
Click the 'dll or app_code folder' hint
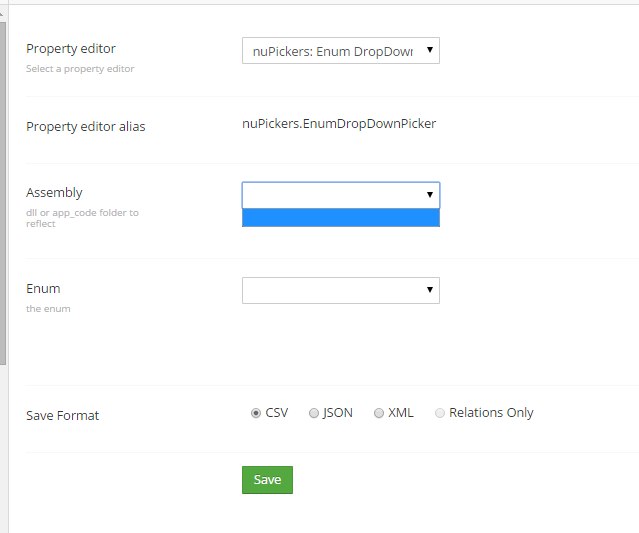(x=82, y=218)
